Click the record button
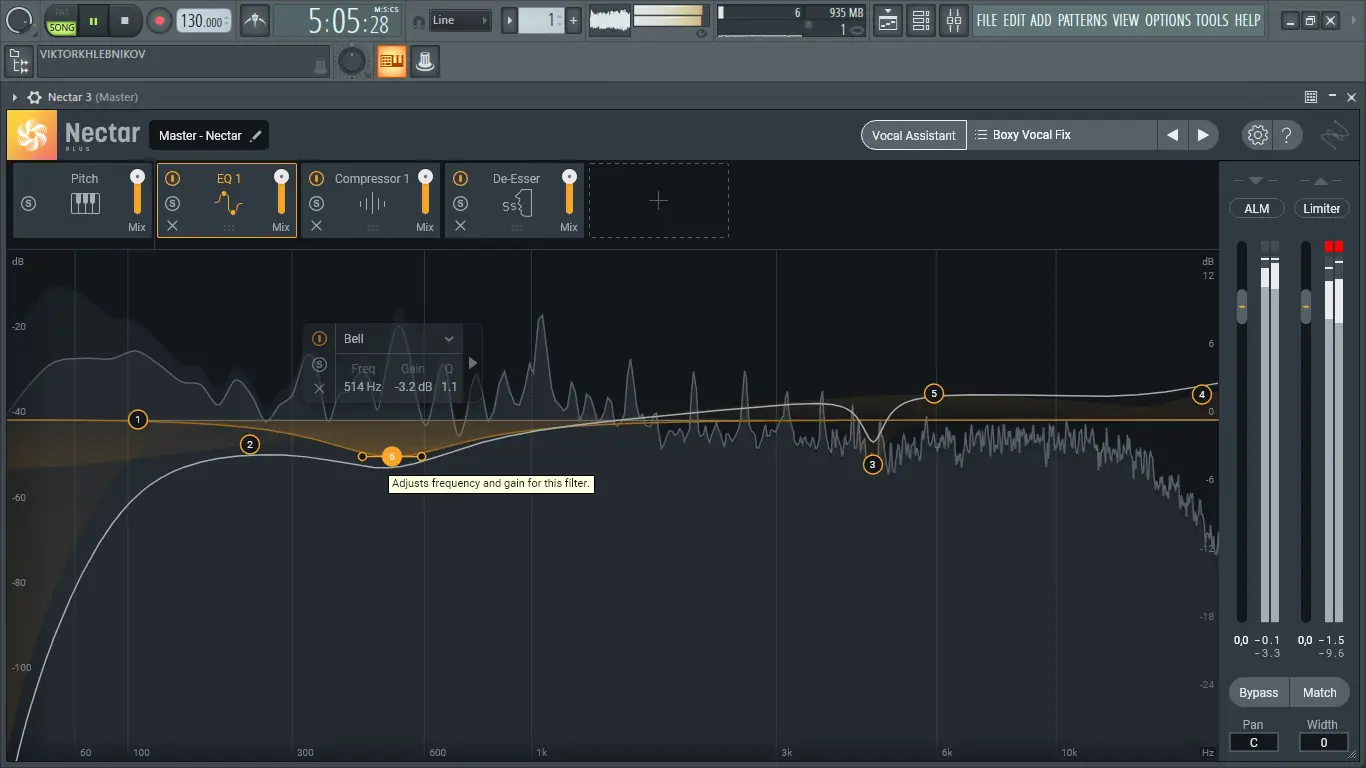Viewport: 1366px width, 768px height. [x=159, y=20]
